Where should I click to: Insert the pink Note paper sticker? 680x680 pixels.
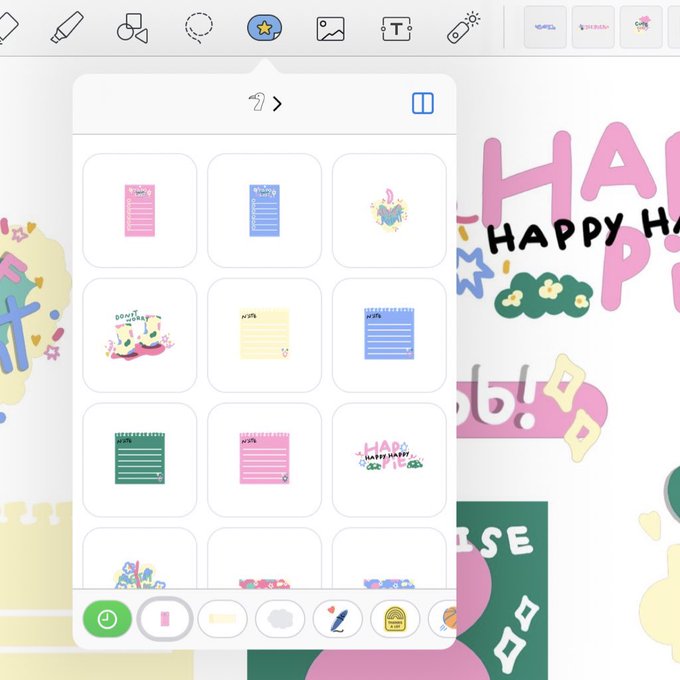click(x=265, y=460)
